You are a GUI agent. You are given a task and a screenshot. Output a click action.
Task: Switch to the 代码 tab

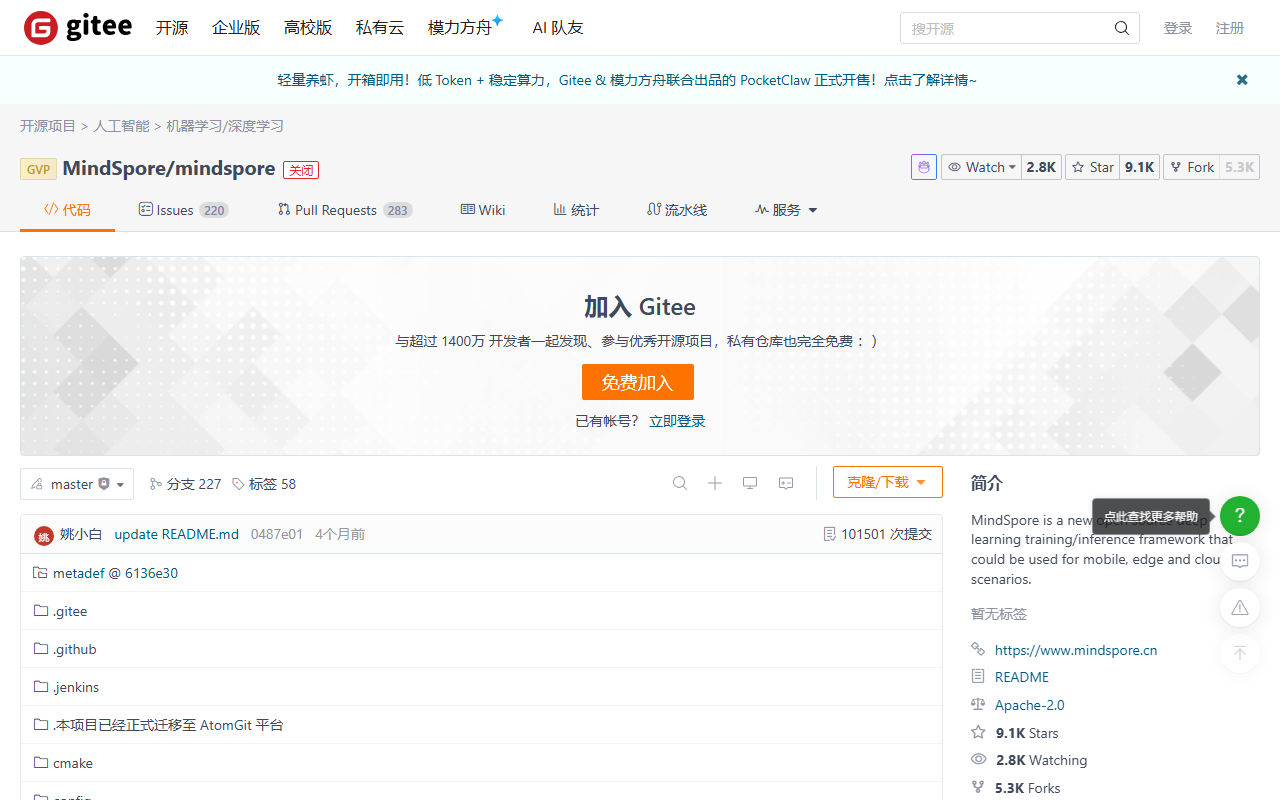(67, 210)
